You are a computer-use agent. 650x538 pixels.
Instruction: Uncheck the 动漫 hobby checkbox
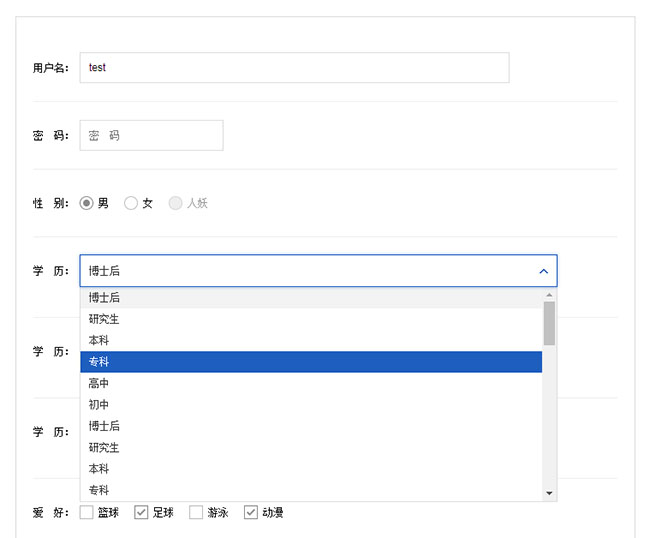point(251,513)
